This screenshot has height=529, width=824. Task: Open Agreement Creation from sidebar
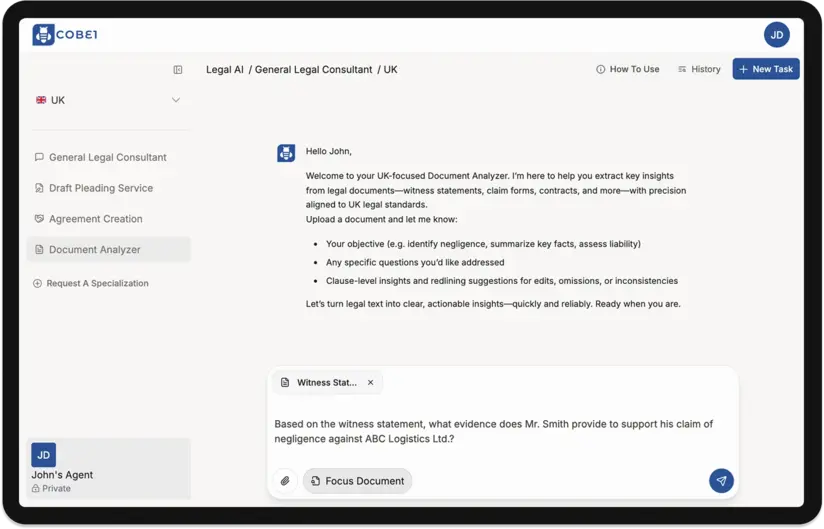[95, 219]
